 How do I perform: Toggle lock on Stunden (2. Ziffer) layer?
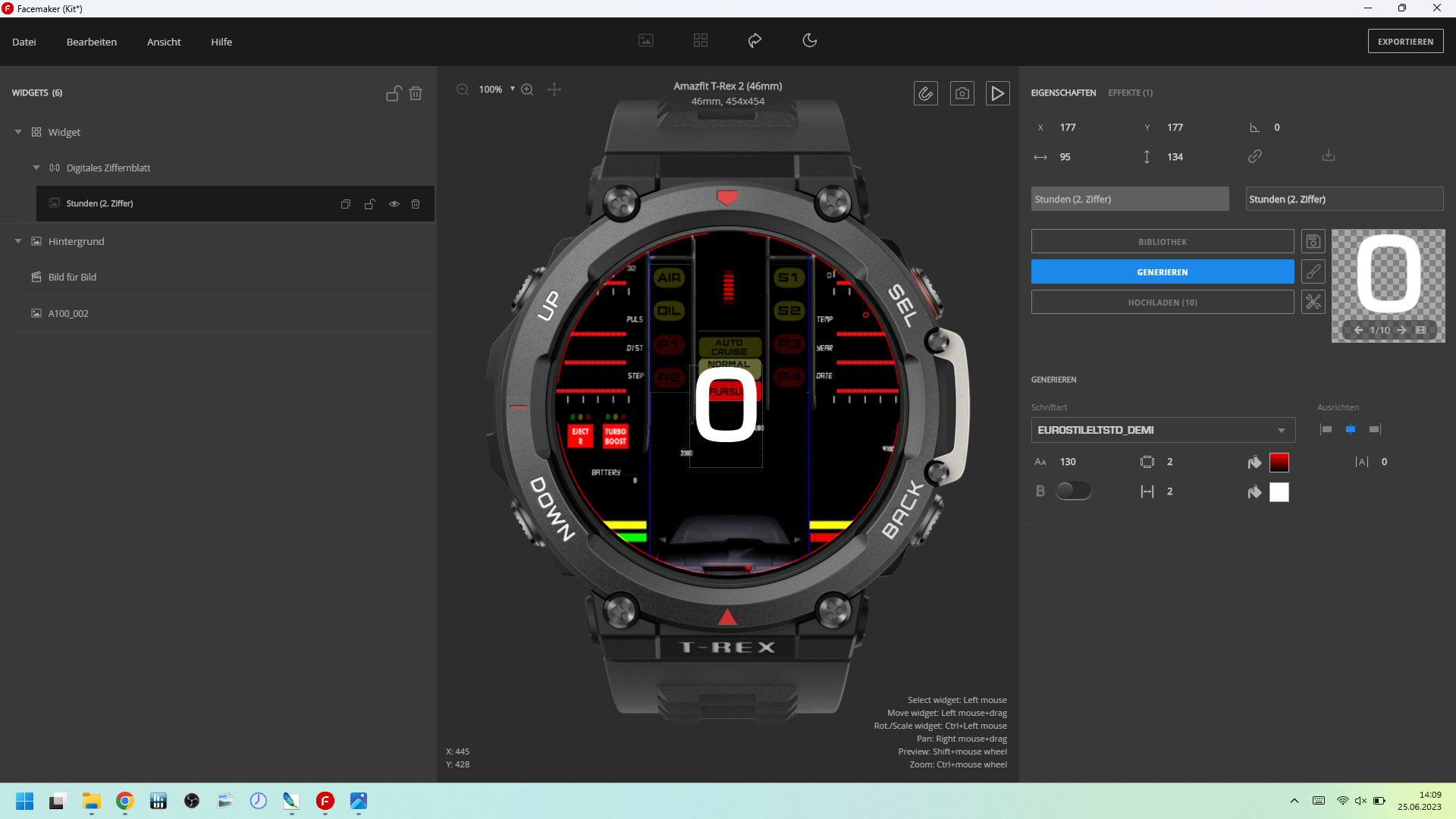click(370, 204)
